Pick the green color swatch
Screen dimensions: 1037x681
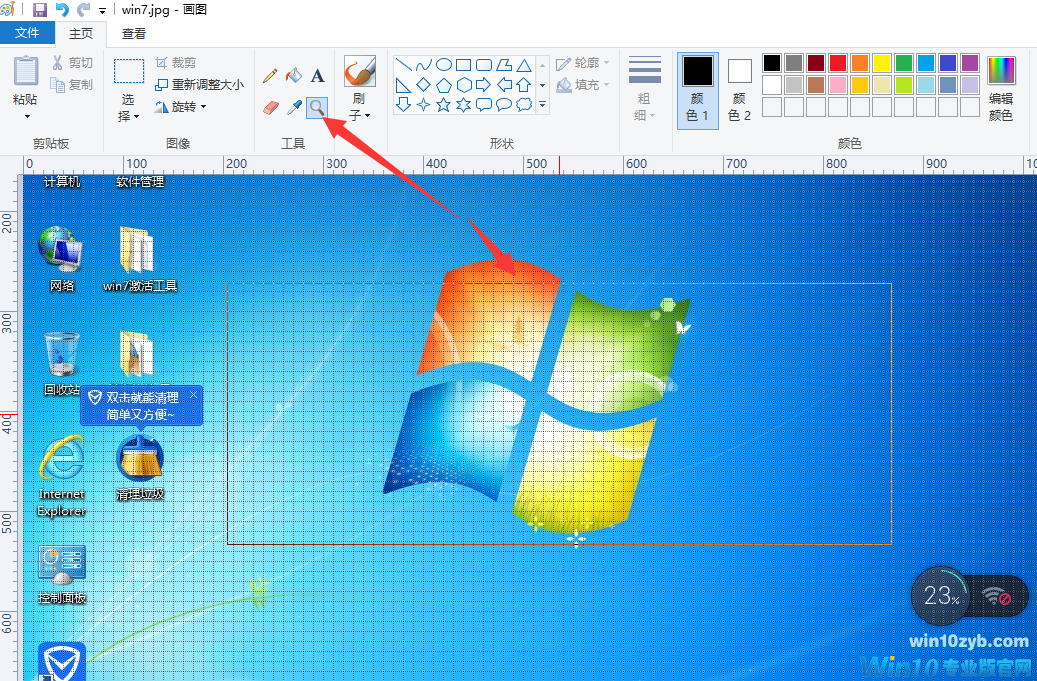(x=903, y=63)
